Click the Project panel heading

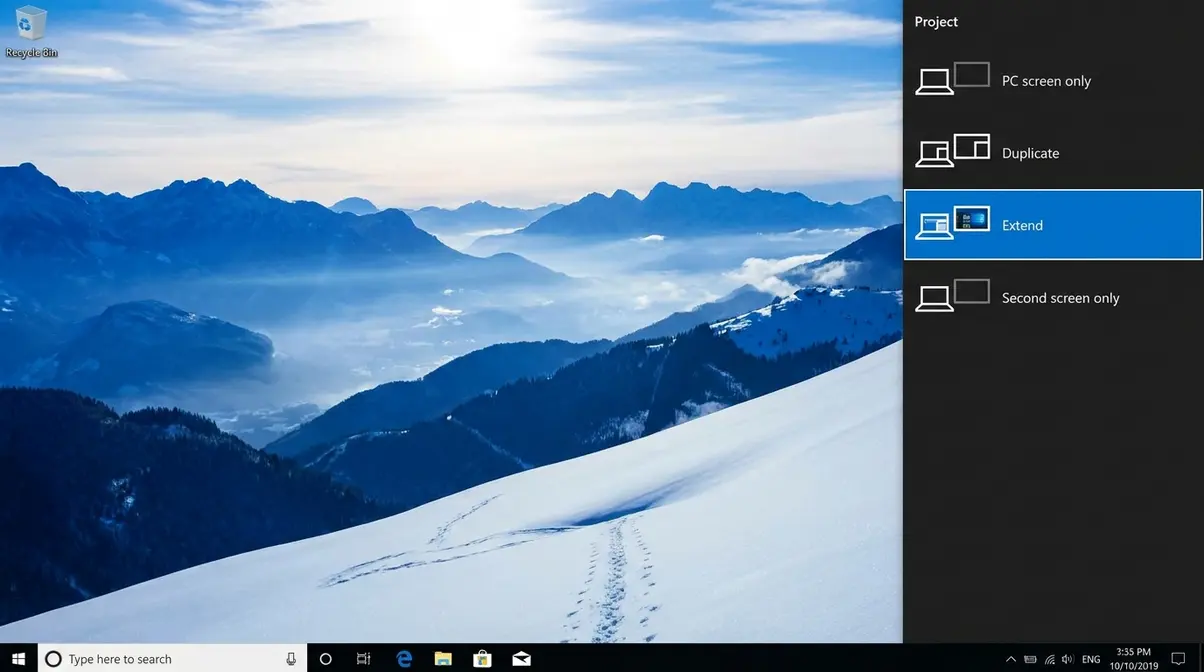[x=936, y=22]
